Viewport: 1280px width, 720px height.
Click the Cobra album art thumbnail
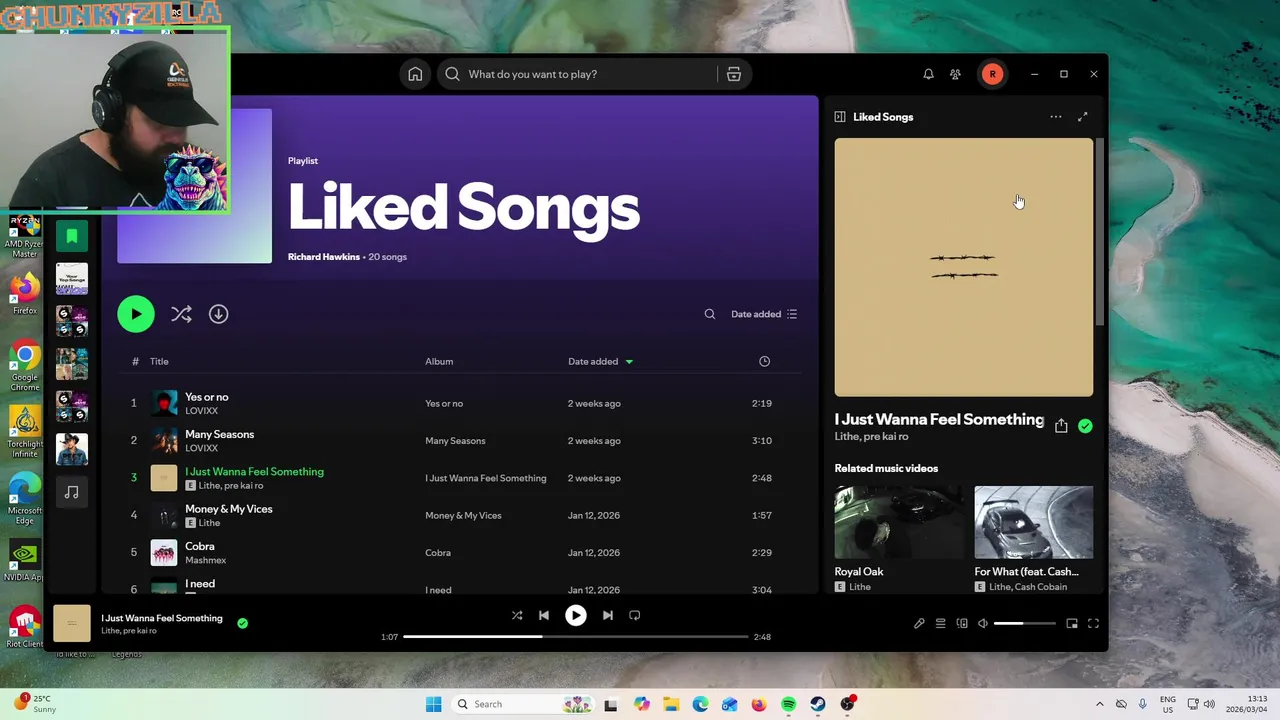point(164,552)
